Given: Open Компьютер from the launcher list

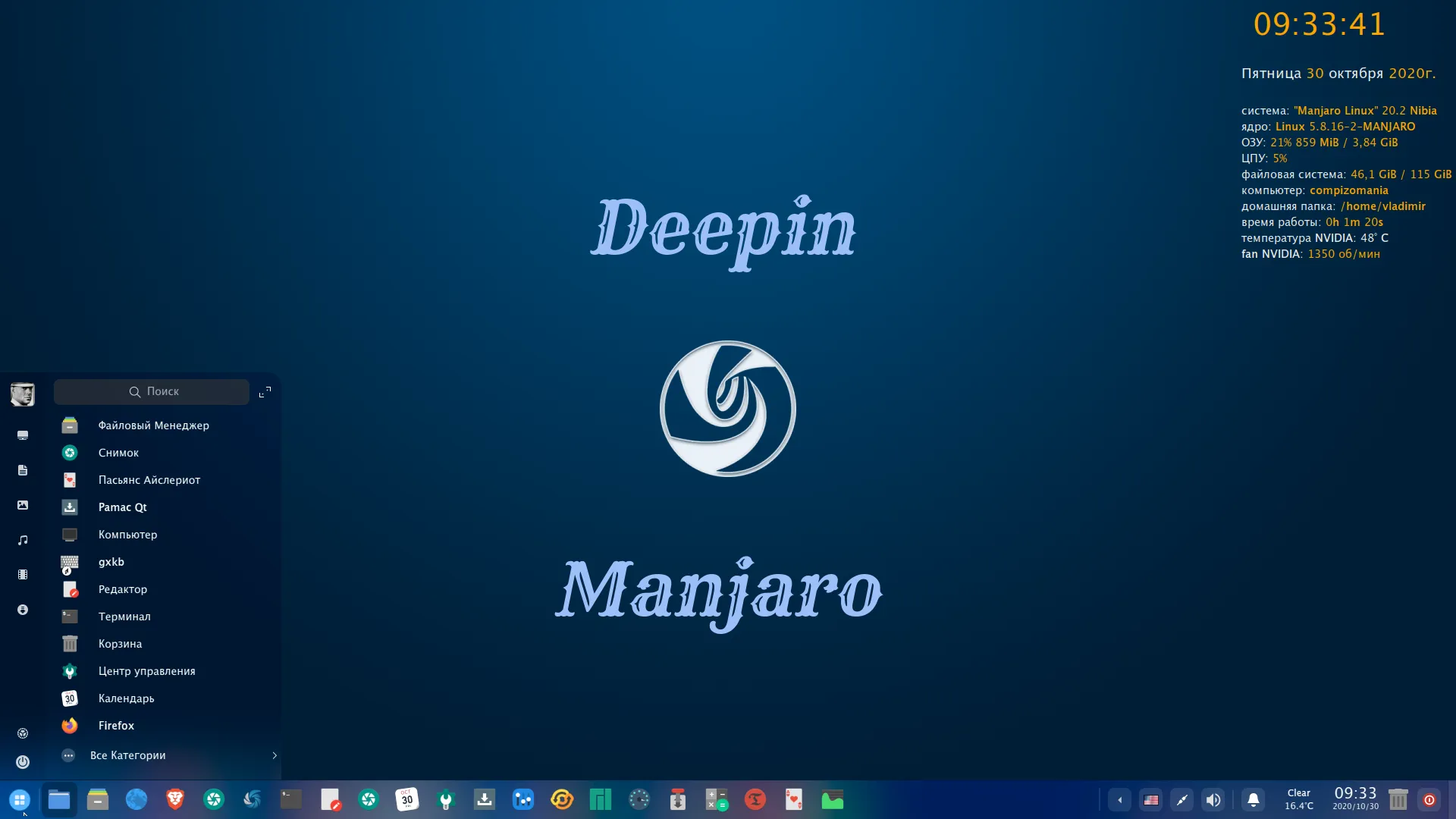Looking at the screenshot, I should click(165, 535).
